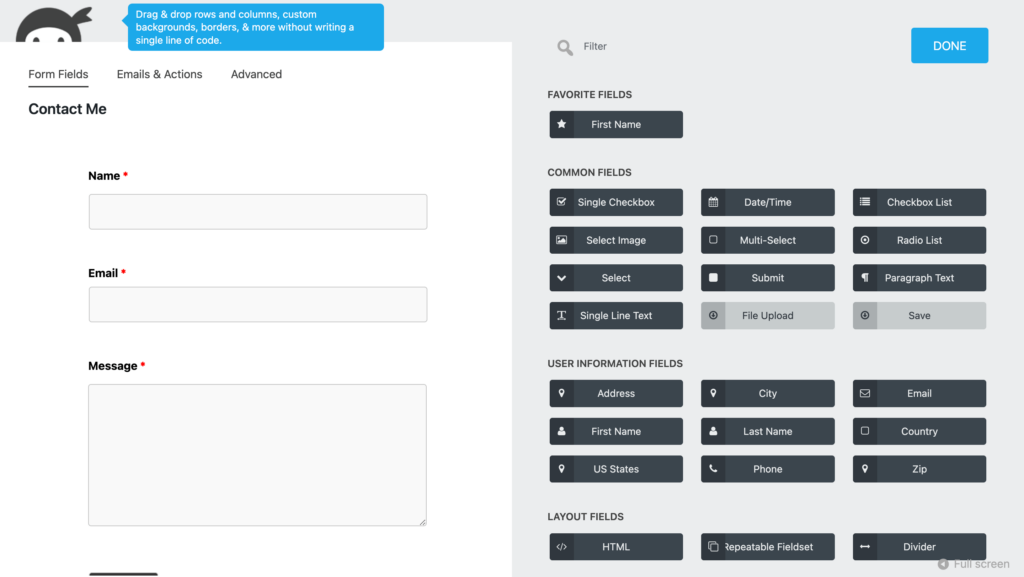Add the Country field
The image size is (1024, 577).
click(919, 432)
